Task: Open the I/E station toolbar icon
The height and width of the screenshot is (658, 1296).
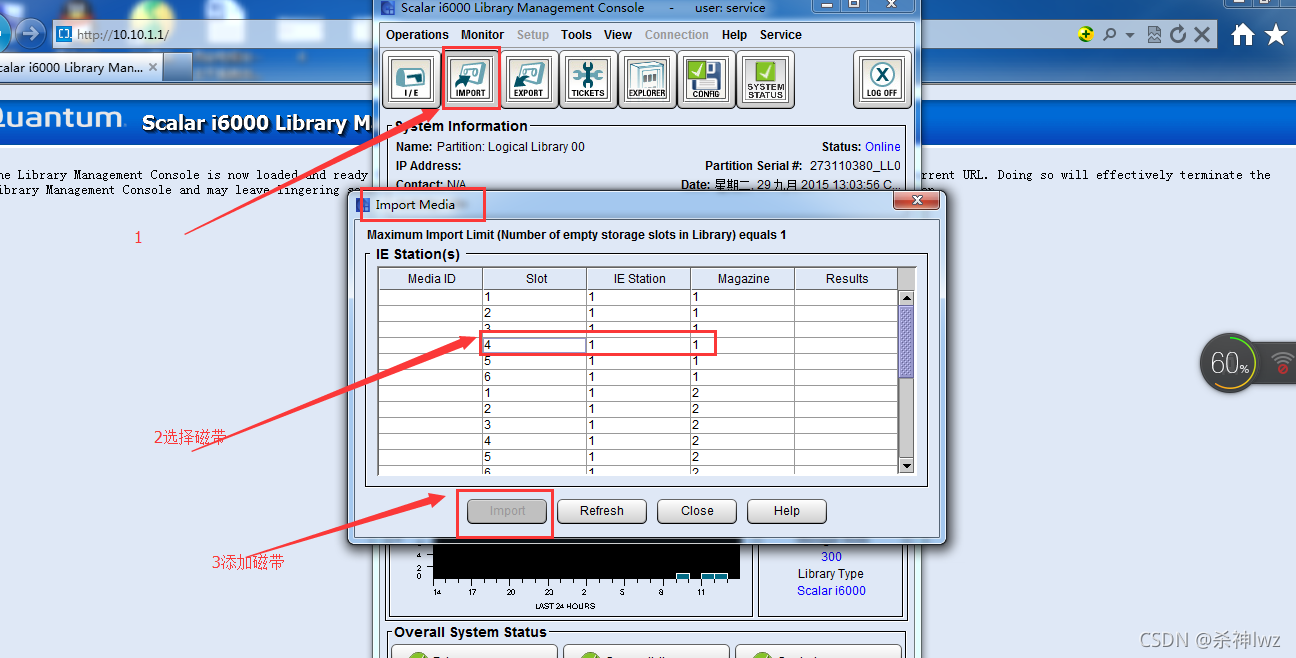Action: pos(411,79)
